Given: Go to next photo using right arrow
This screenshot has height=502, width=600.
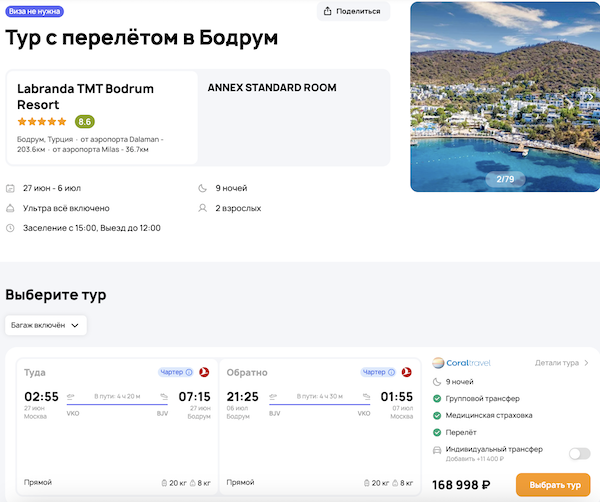Looking at the screenshot, I should click(590, 97).
